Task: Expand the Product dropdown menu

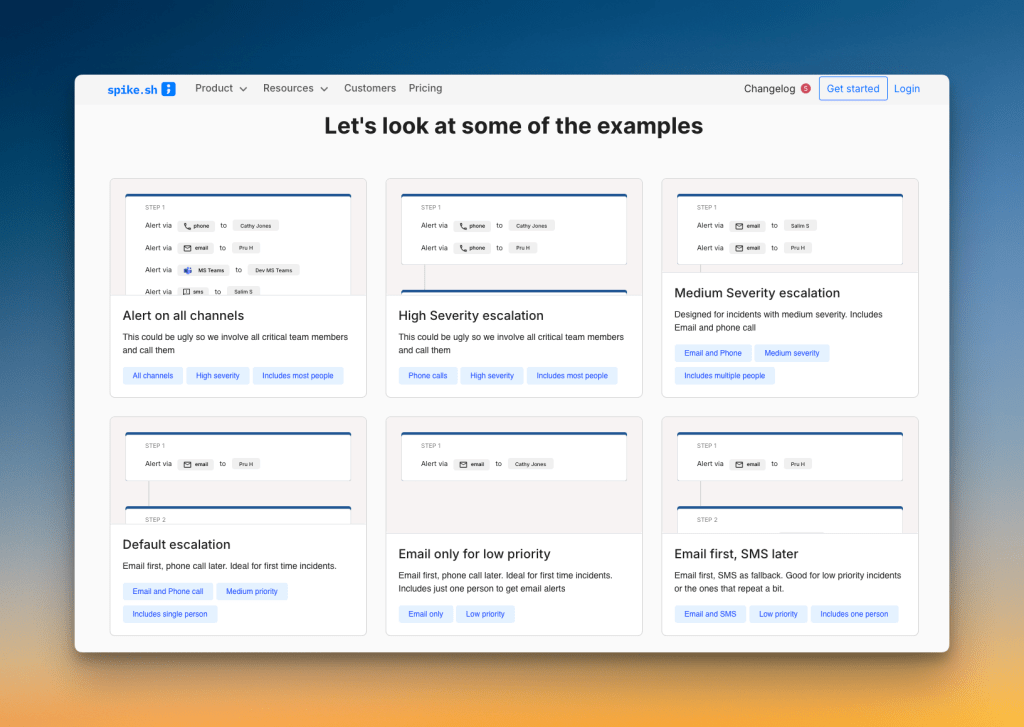Action: click(221, 88)
